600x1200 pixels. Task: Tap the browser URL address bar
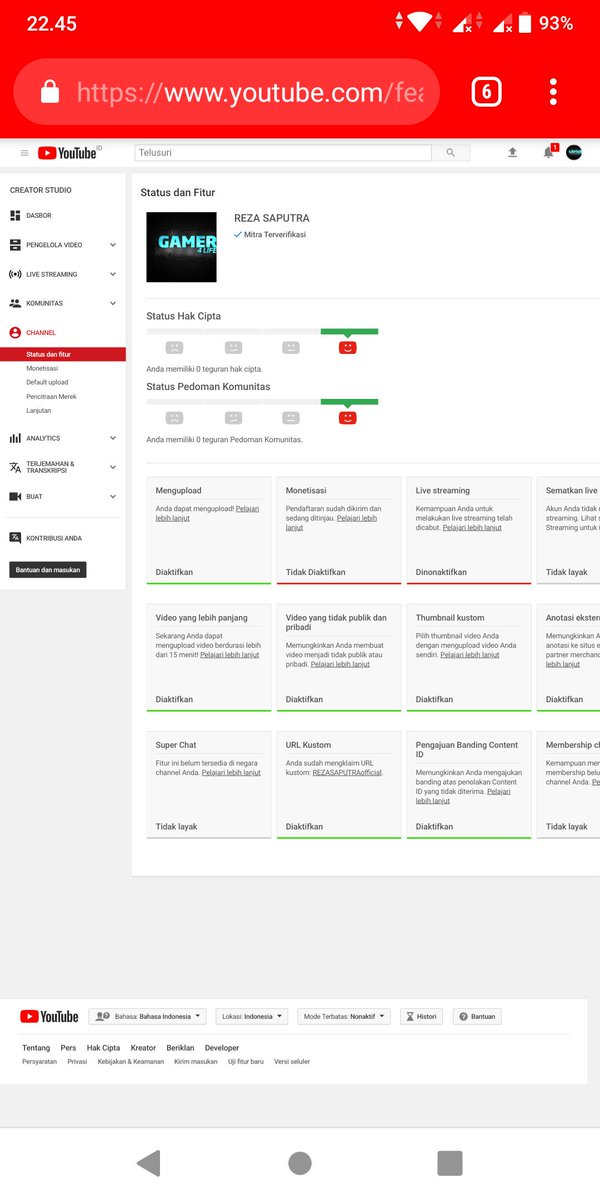click(227, 92)
